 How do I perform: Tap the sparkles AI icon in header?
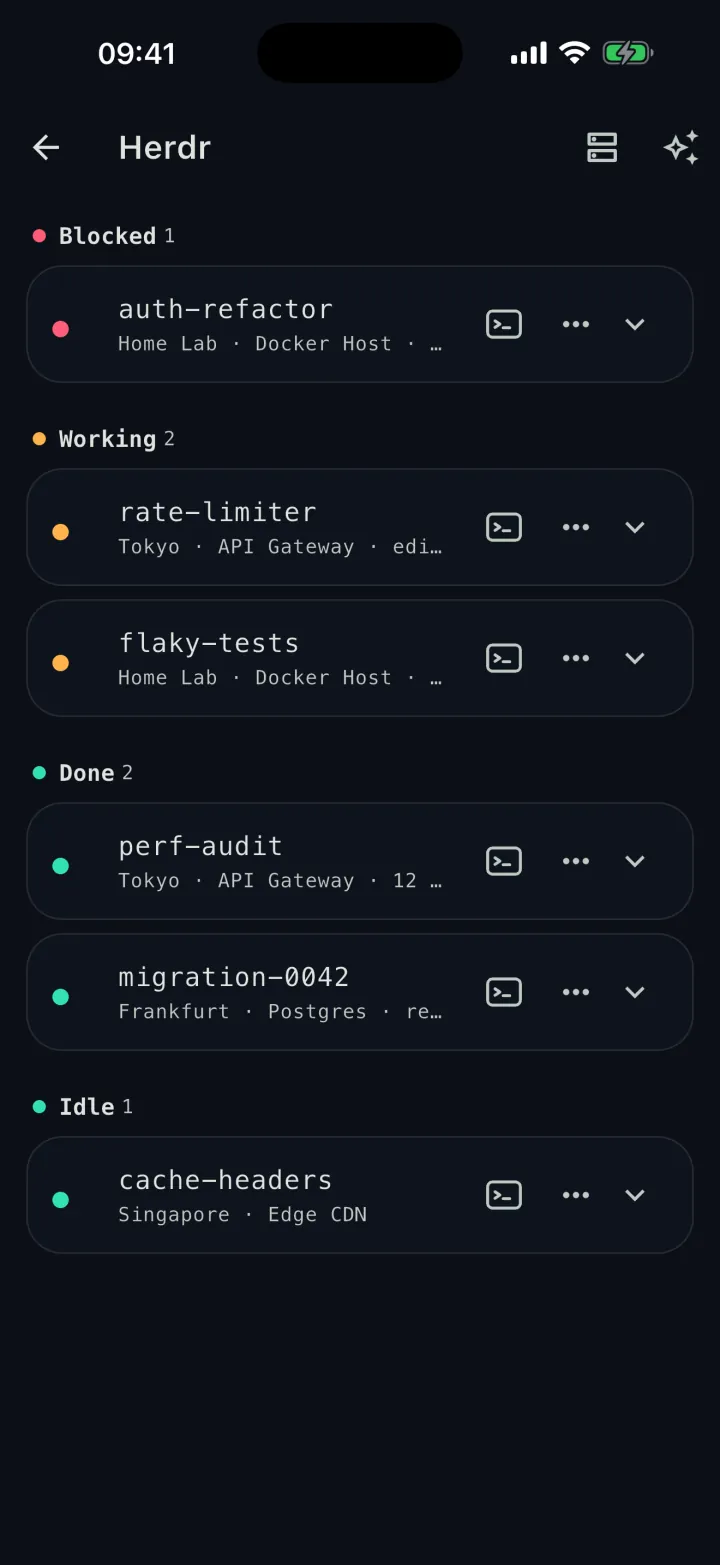coord(681,148)
